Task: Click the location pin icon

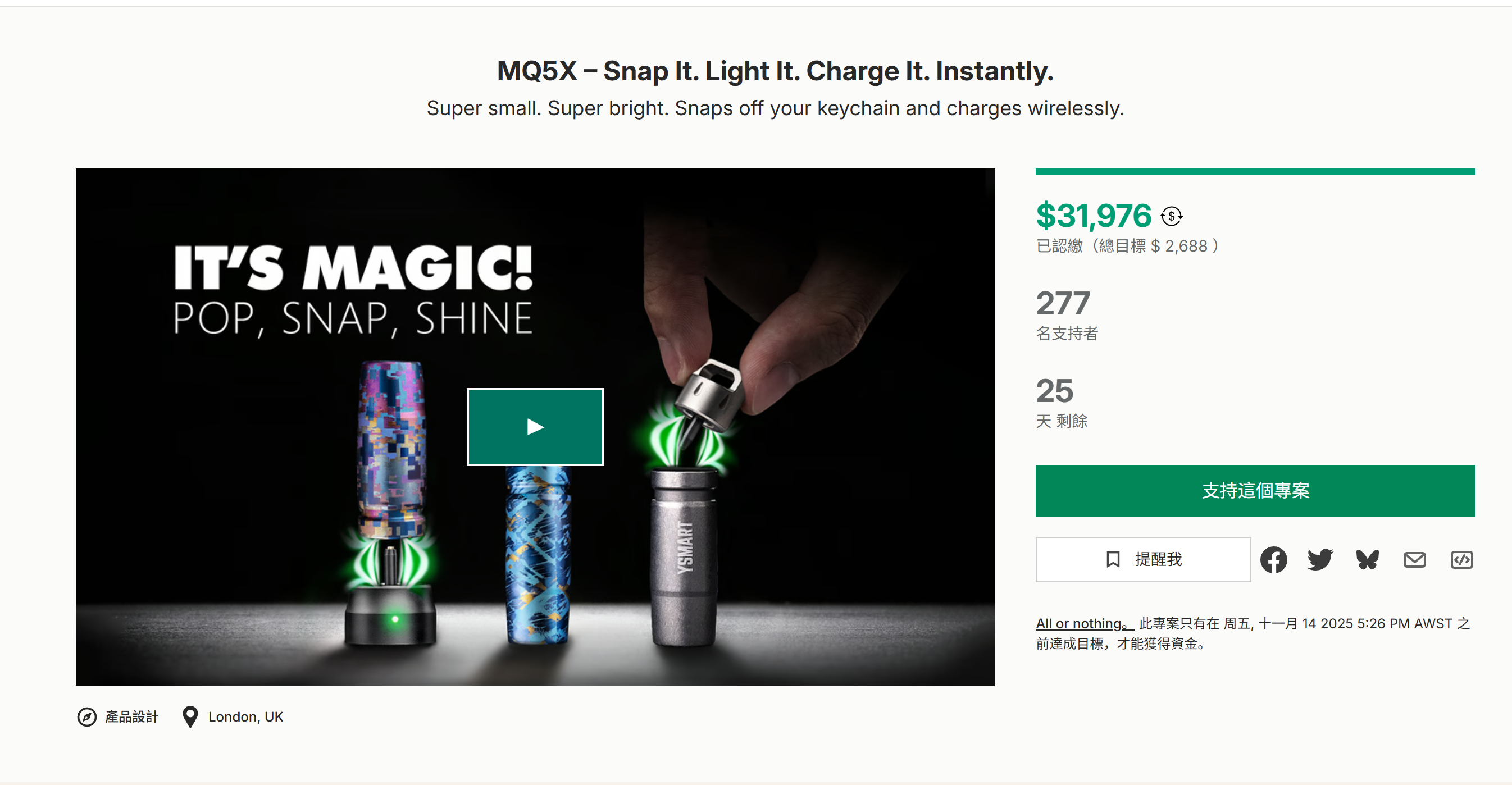Action: point(190,716)
